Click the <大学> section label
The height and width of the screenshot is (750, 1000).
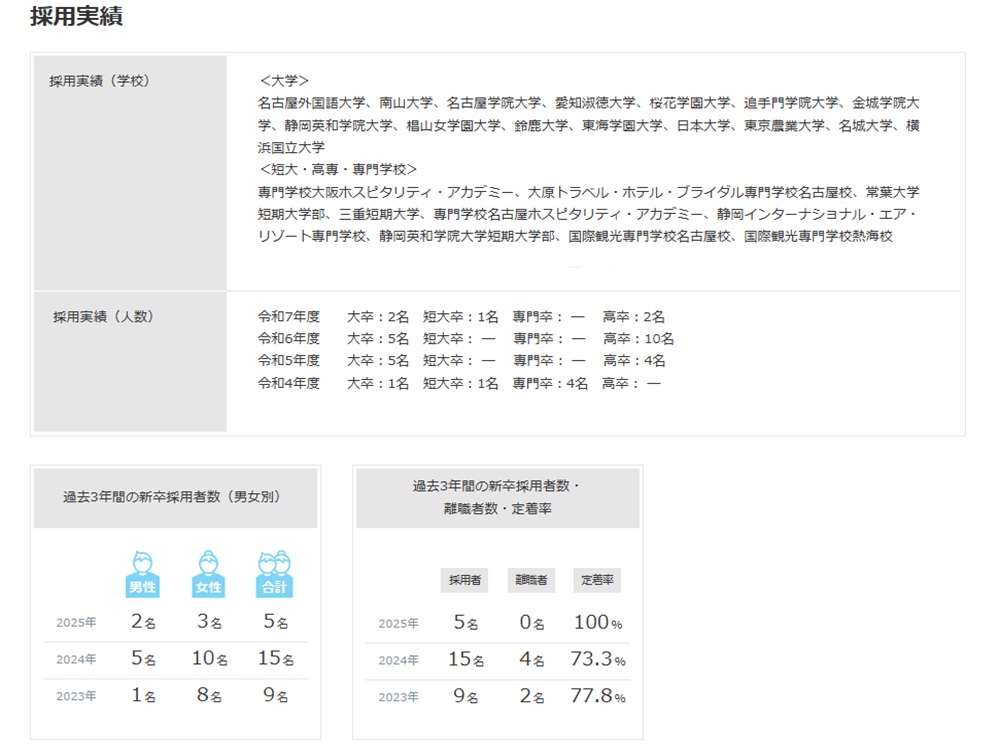point(283,80)
